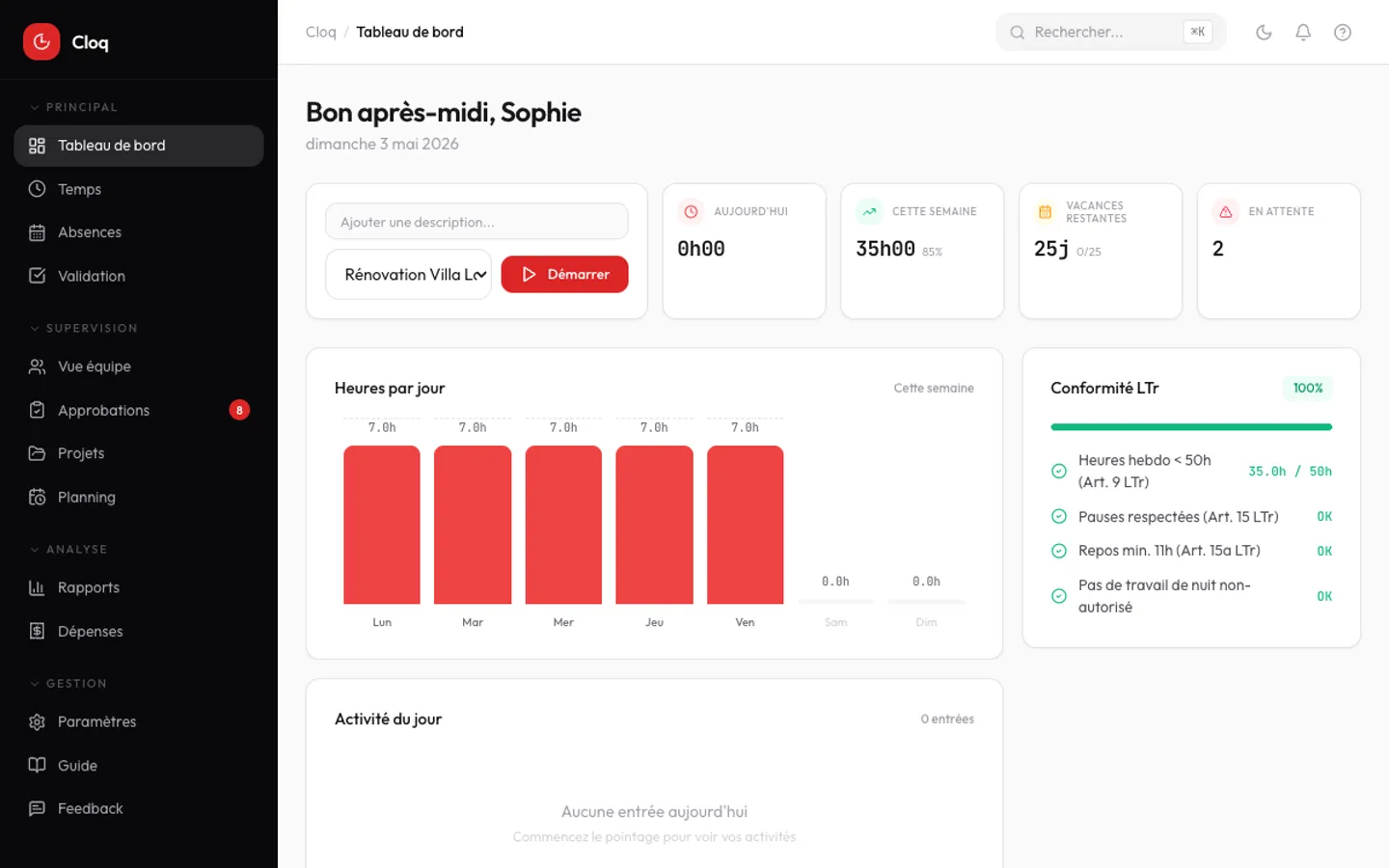The width and height of the screenshot is (1389, 868).
Task: Click the Paramètres gear icon
Action: (37, 721)
